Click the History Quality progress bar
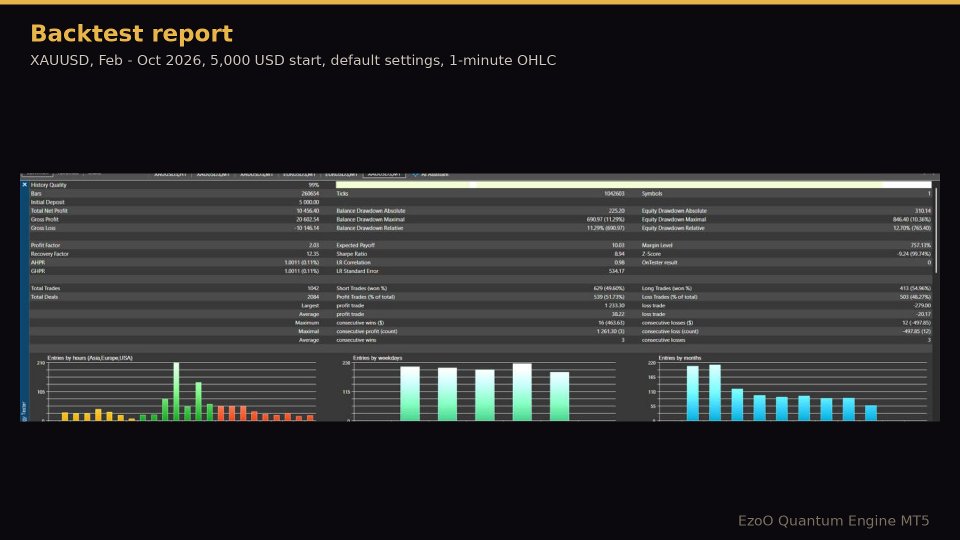Image resolution: width=960 pixels, height=540 pixels. [634, 184]
